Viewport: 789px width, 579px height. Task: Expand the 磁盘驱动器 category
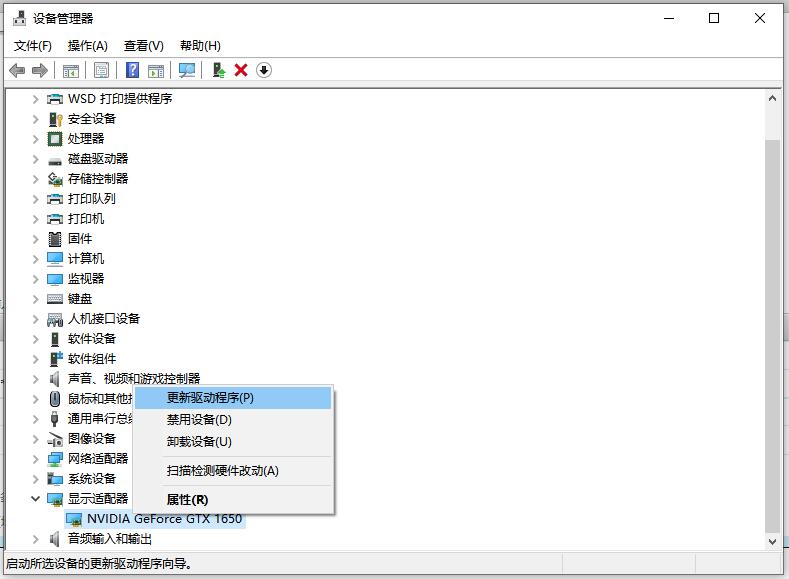(x=36, y=158)
